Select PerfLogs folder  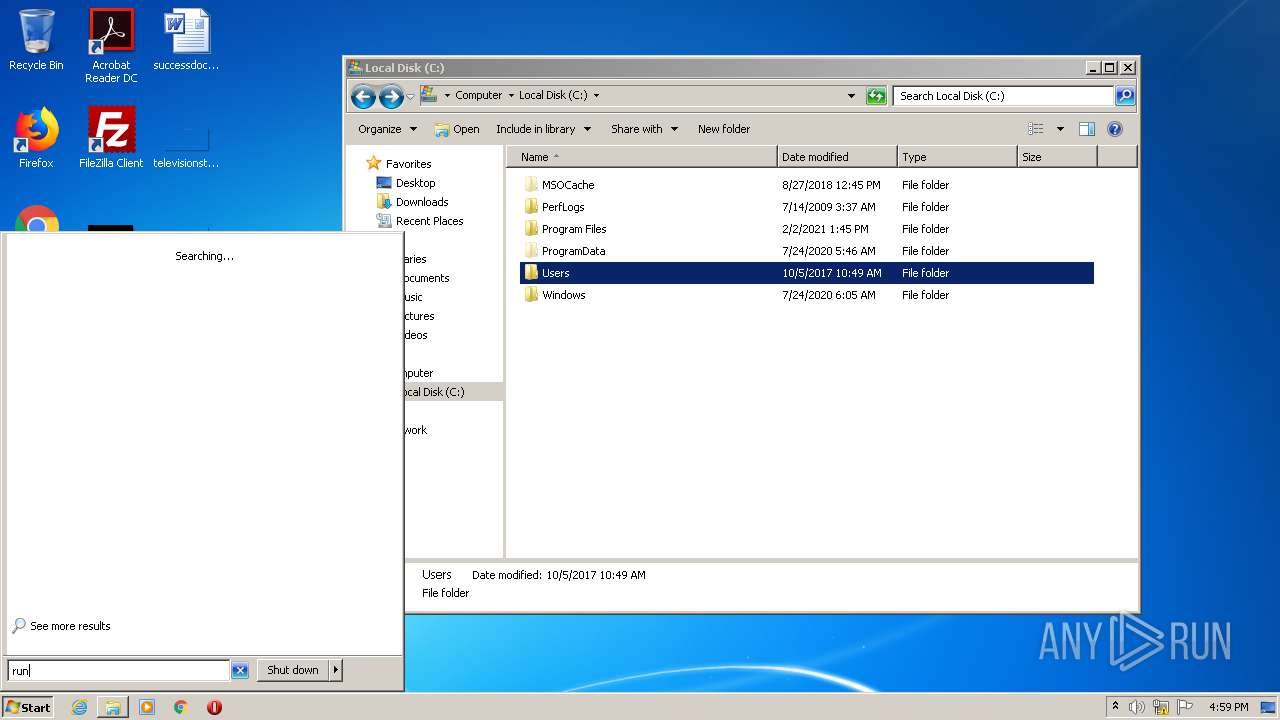coord(563,207)
